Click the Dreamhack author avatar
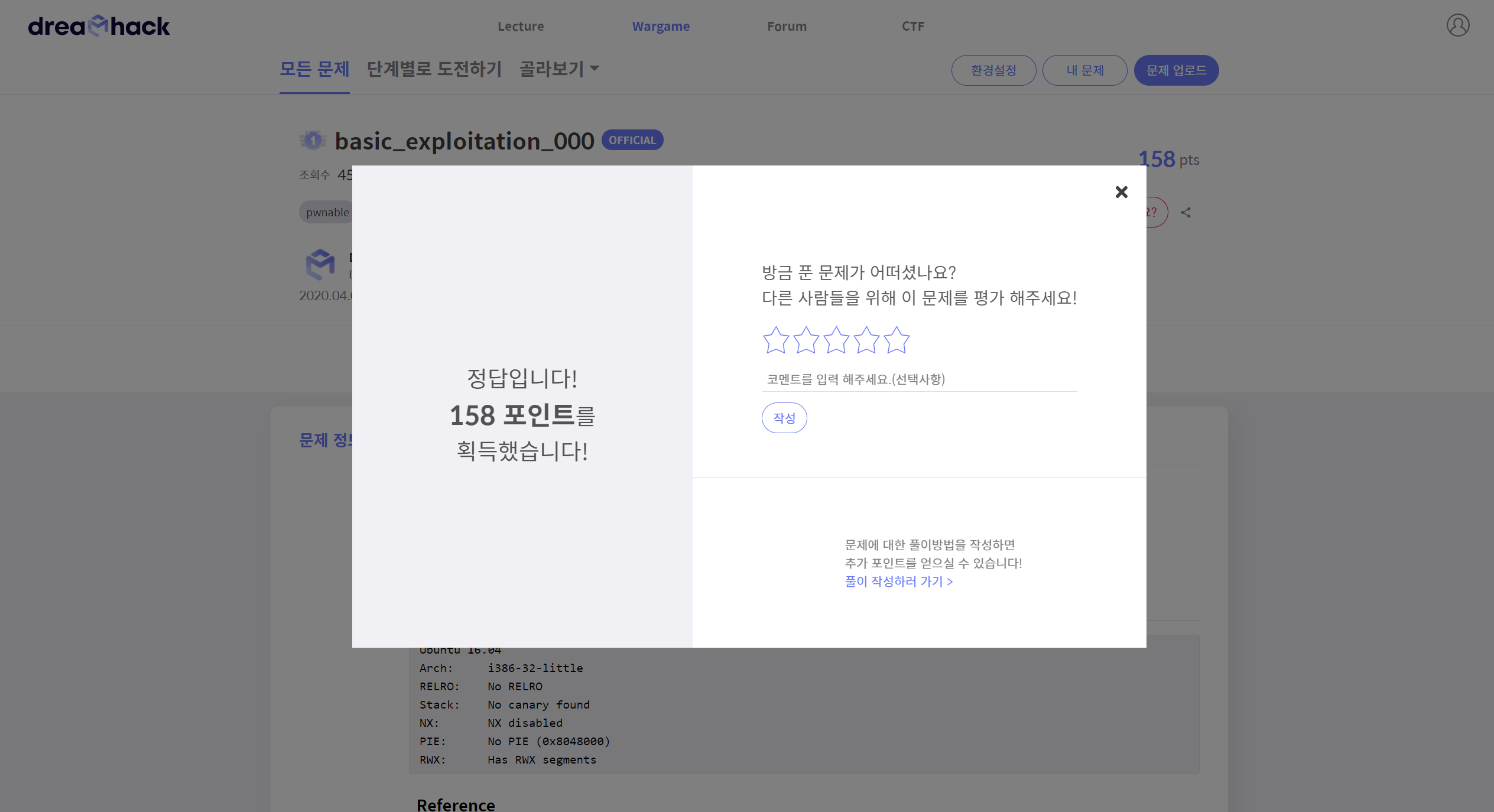This screenshot has width=1494, height=812. coord(320,264)
